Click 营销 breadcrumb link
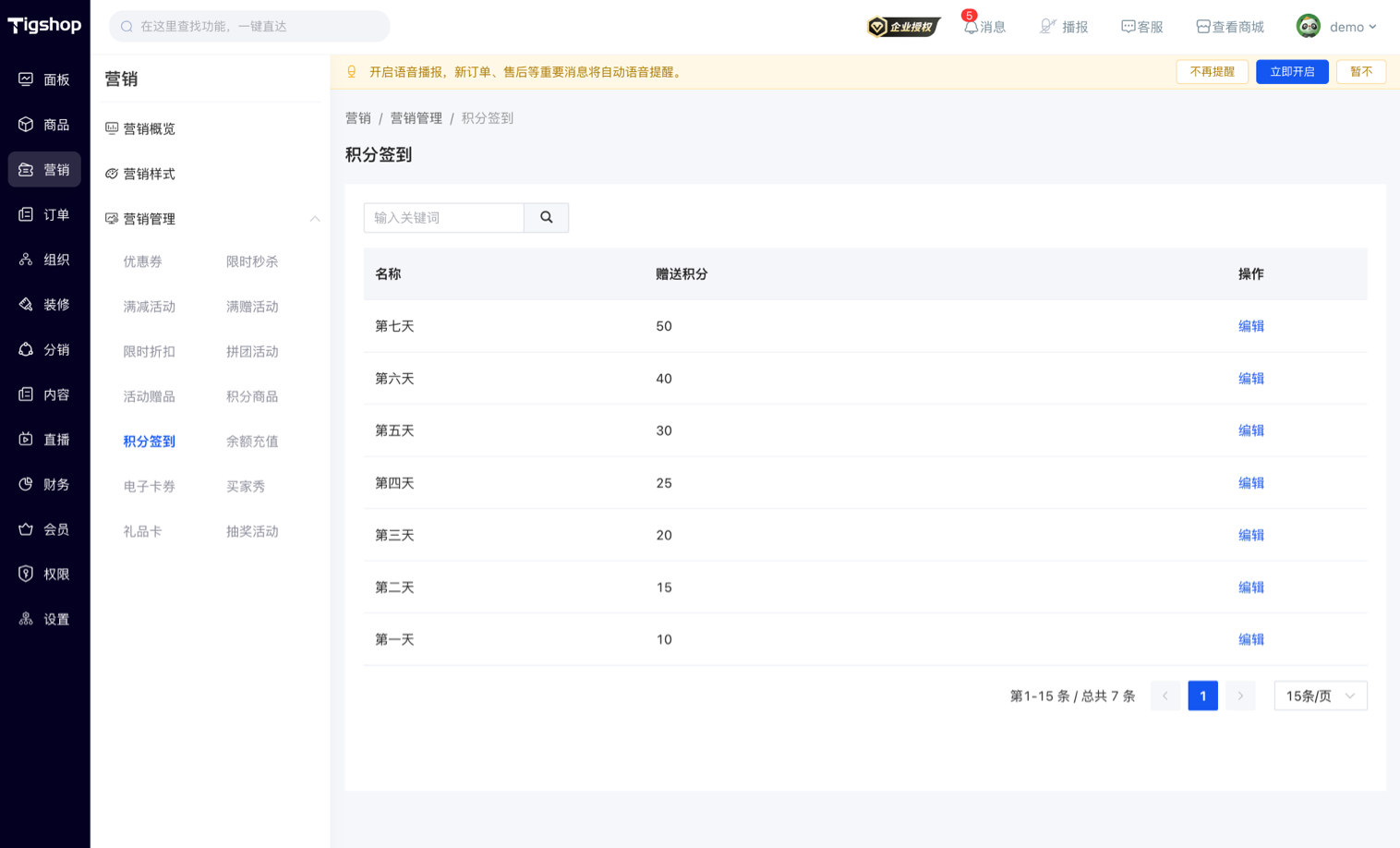The image size is (1400, 848). coord(358,118)
